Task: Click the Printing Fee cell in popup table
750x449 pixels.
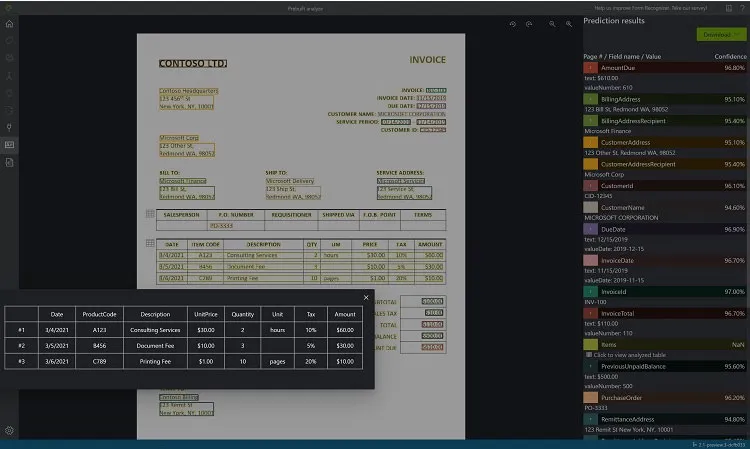Action: point(155,361)
